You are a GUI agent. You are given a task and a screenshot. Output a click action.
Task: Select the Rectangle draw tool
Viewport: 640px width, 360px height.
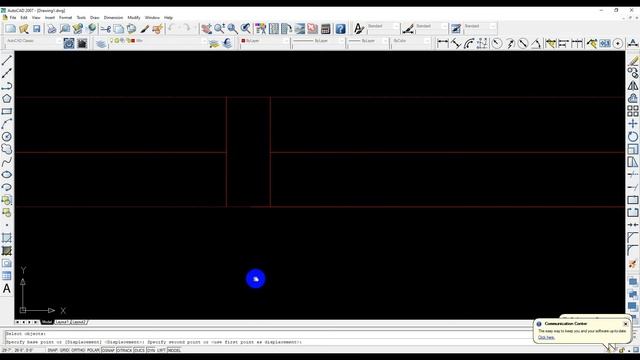(7, 111)
